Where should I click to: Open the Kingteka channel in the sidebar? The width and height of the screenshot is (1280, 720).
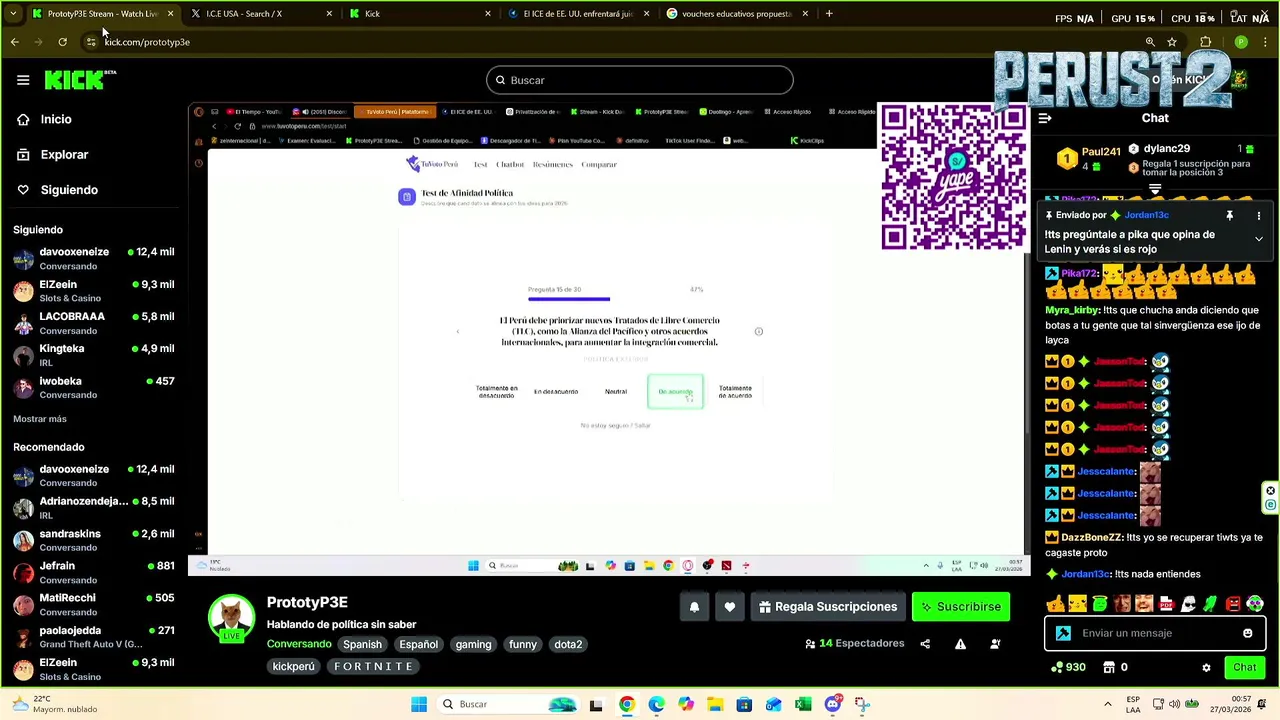pyautogui.click(x=95, y=355)
